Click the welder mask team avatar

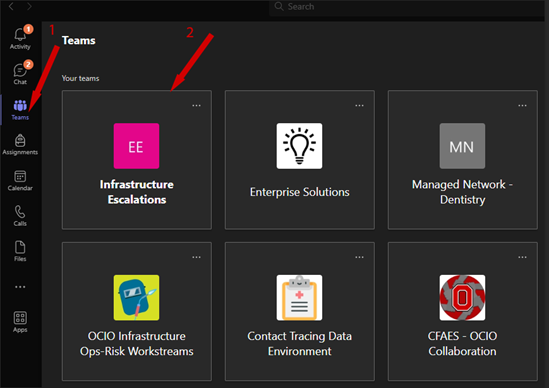[137, 298]
